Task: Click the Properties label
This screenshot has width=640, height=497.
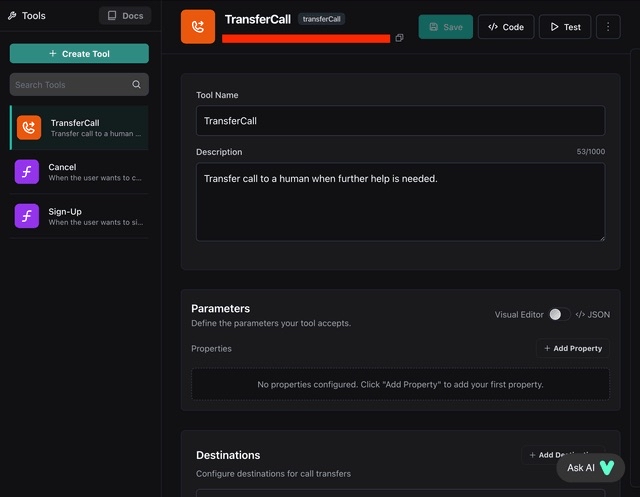Action: coord(211,349)
